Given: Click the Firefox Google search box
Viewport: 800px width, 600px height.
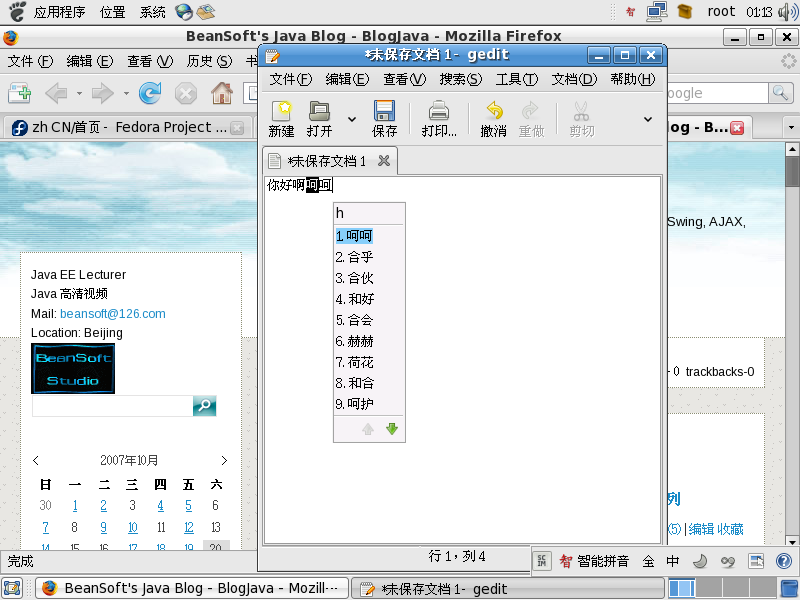Looking at the screenshot, I should [717, 93].
